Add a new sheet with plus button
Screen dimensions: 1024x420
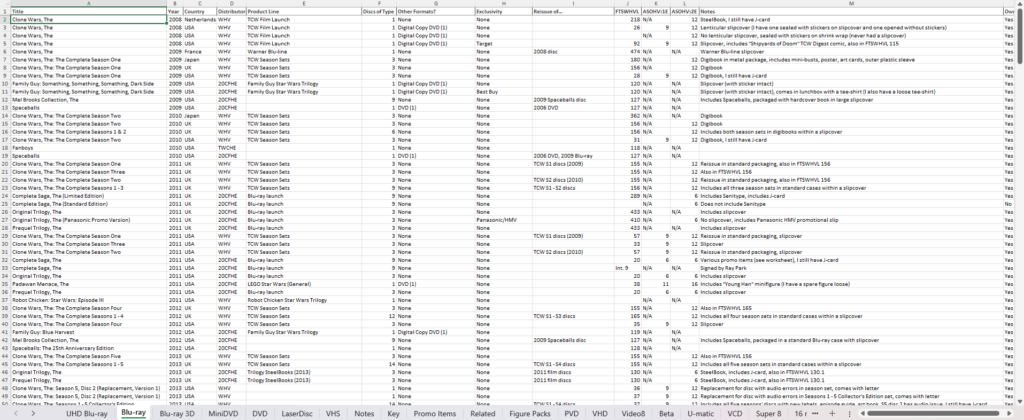833,411
